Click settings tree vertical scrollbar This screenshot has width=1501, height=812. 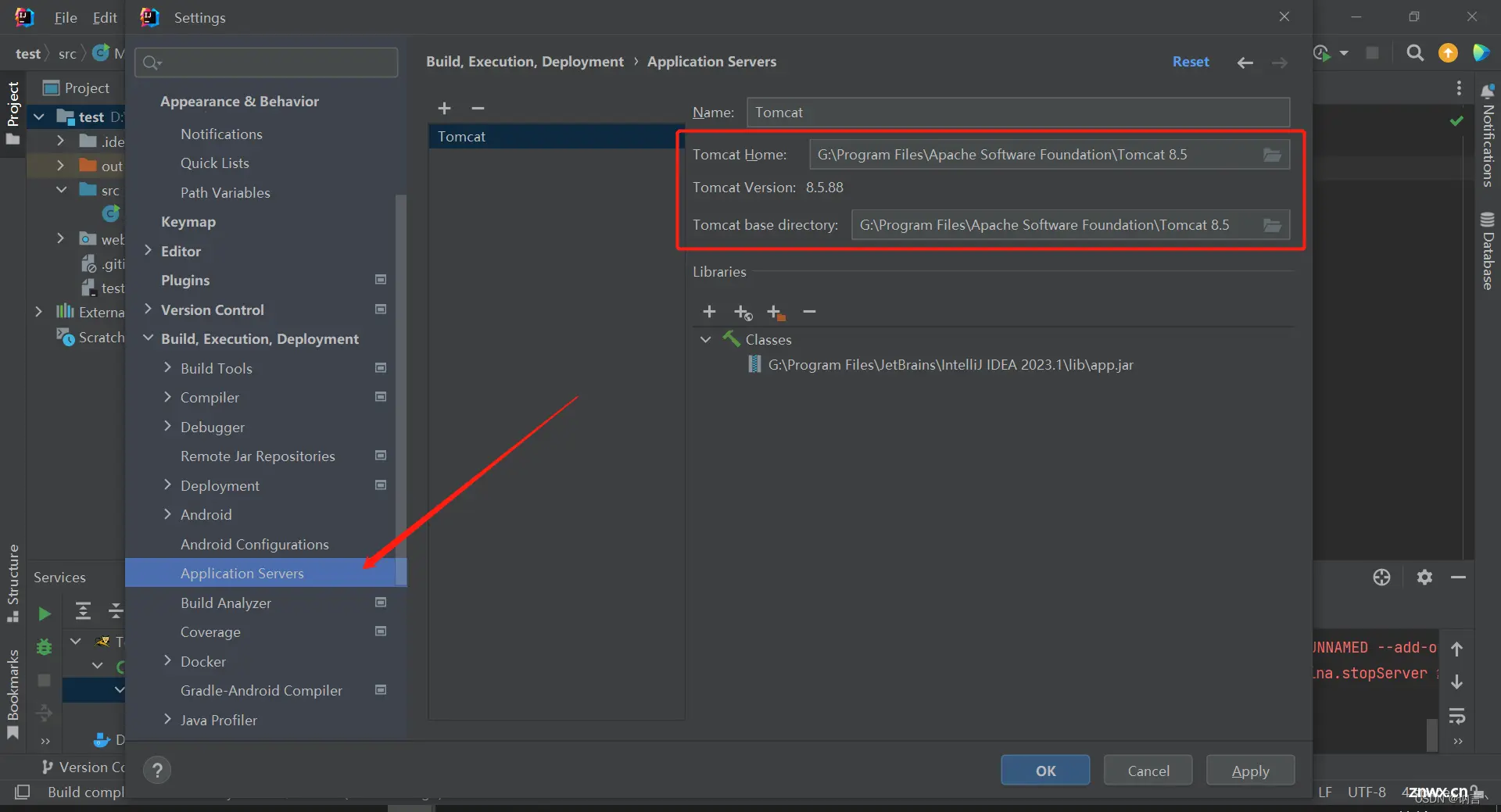point(401,389)
